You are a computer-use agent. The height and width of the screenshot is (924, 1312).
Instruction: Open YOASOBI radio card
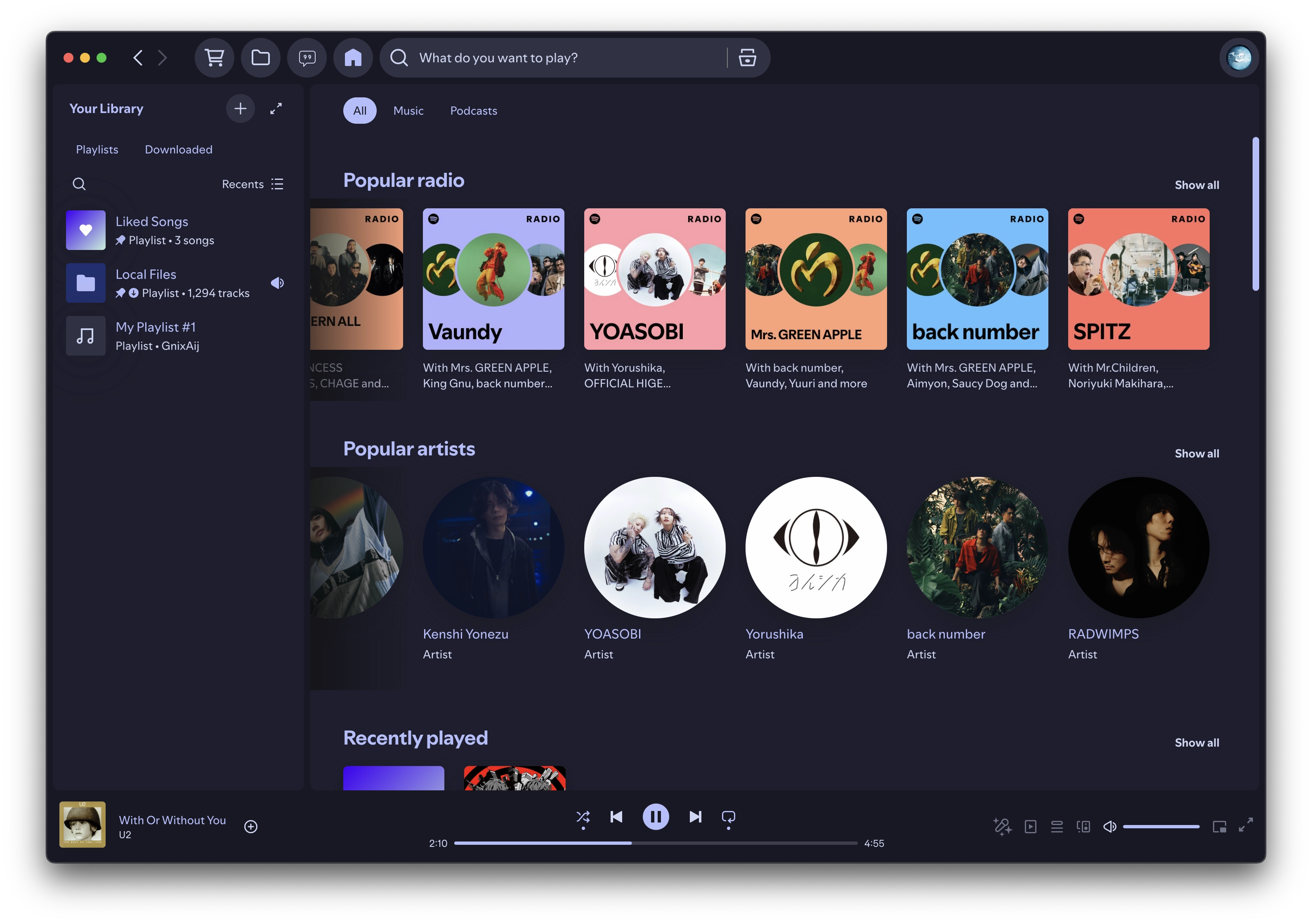[x=655, y=299]
